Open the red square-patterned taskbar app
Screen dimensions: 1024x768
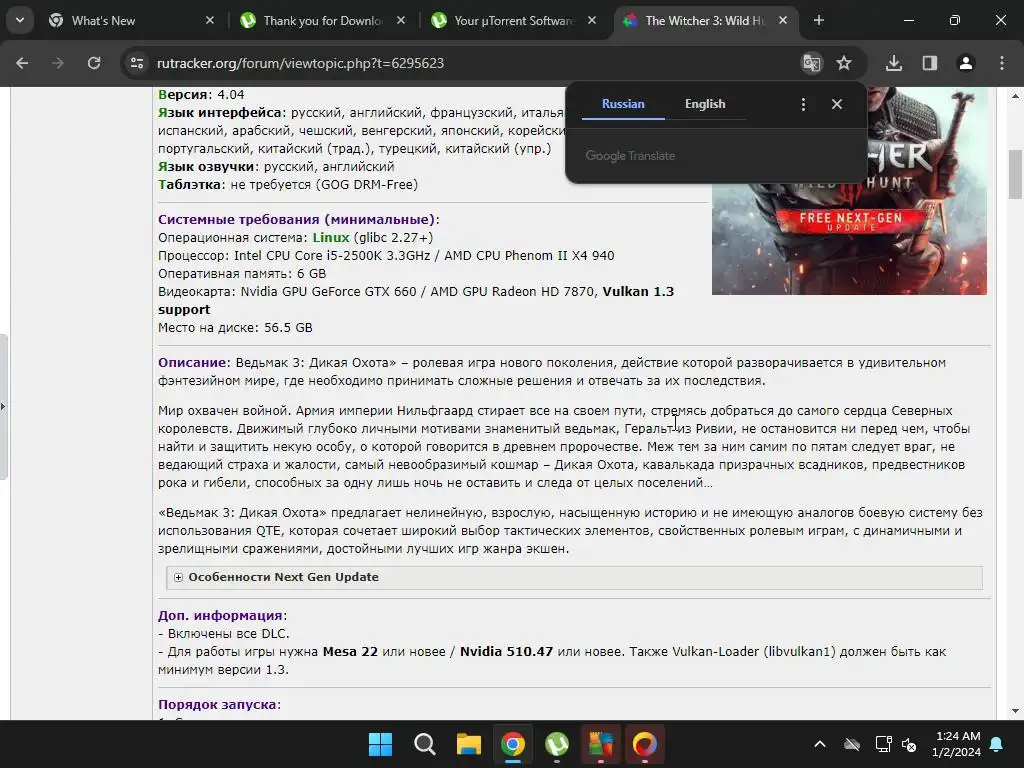point(601,744)
